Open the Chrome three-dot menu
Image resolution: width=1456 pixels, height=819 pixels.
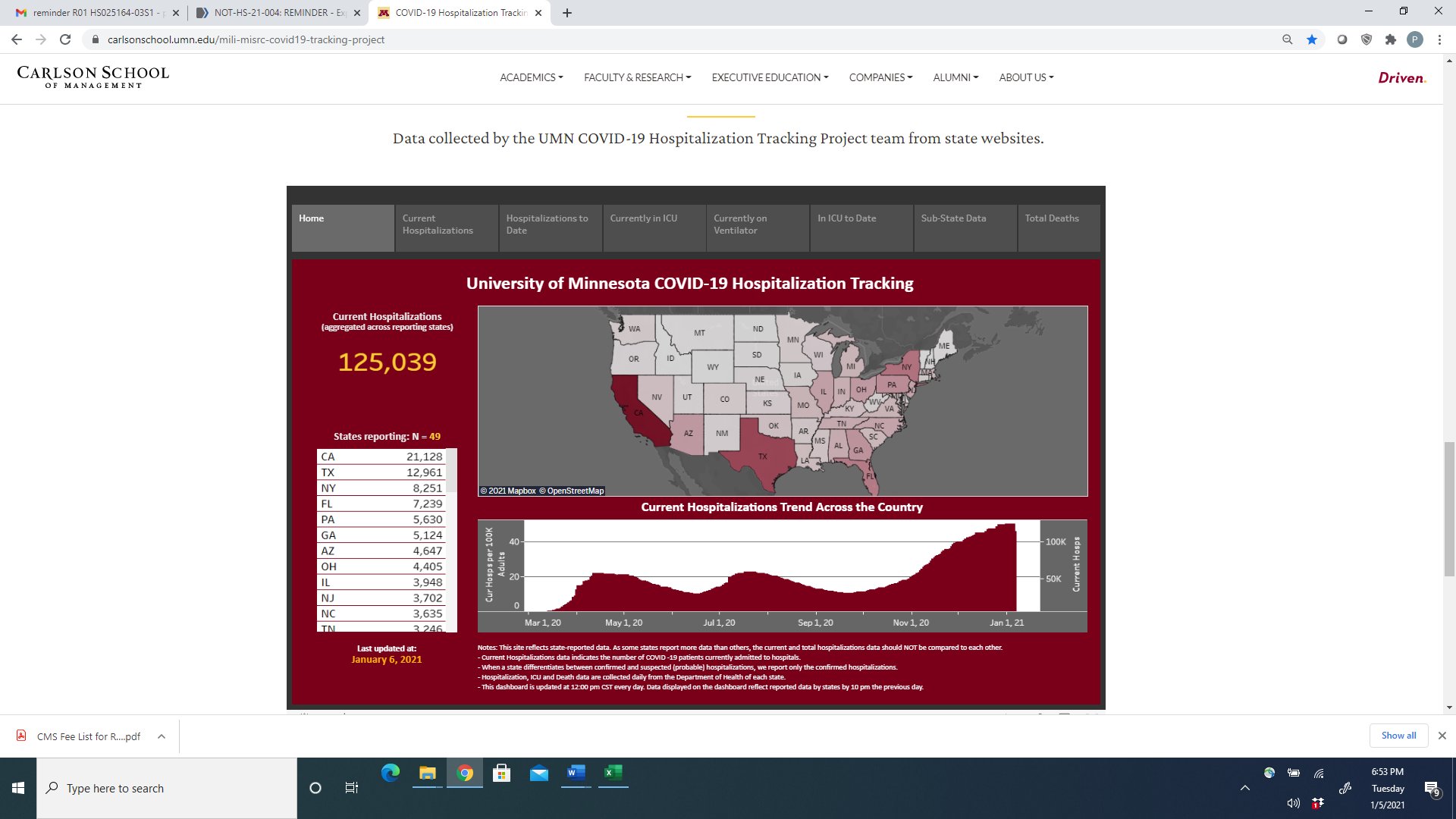[1439, 39]
